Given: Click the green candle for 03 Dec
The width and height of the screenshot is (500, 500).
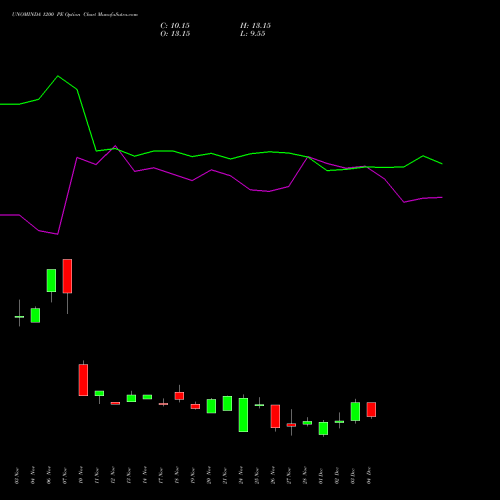Looking at the screenshot, I should coord(355,411).
